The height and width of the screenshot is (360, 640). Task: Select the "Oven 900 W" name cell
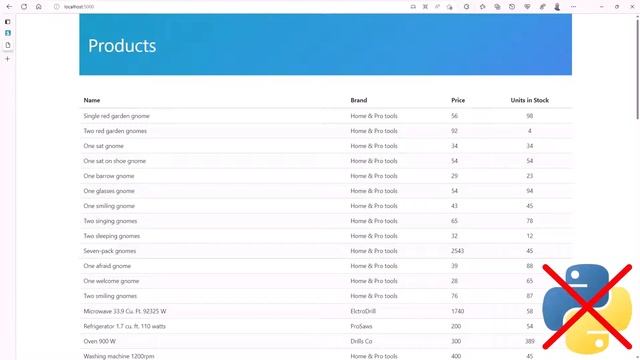100,341
